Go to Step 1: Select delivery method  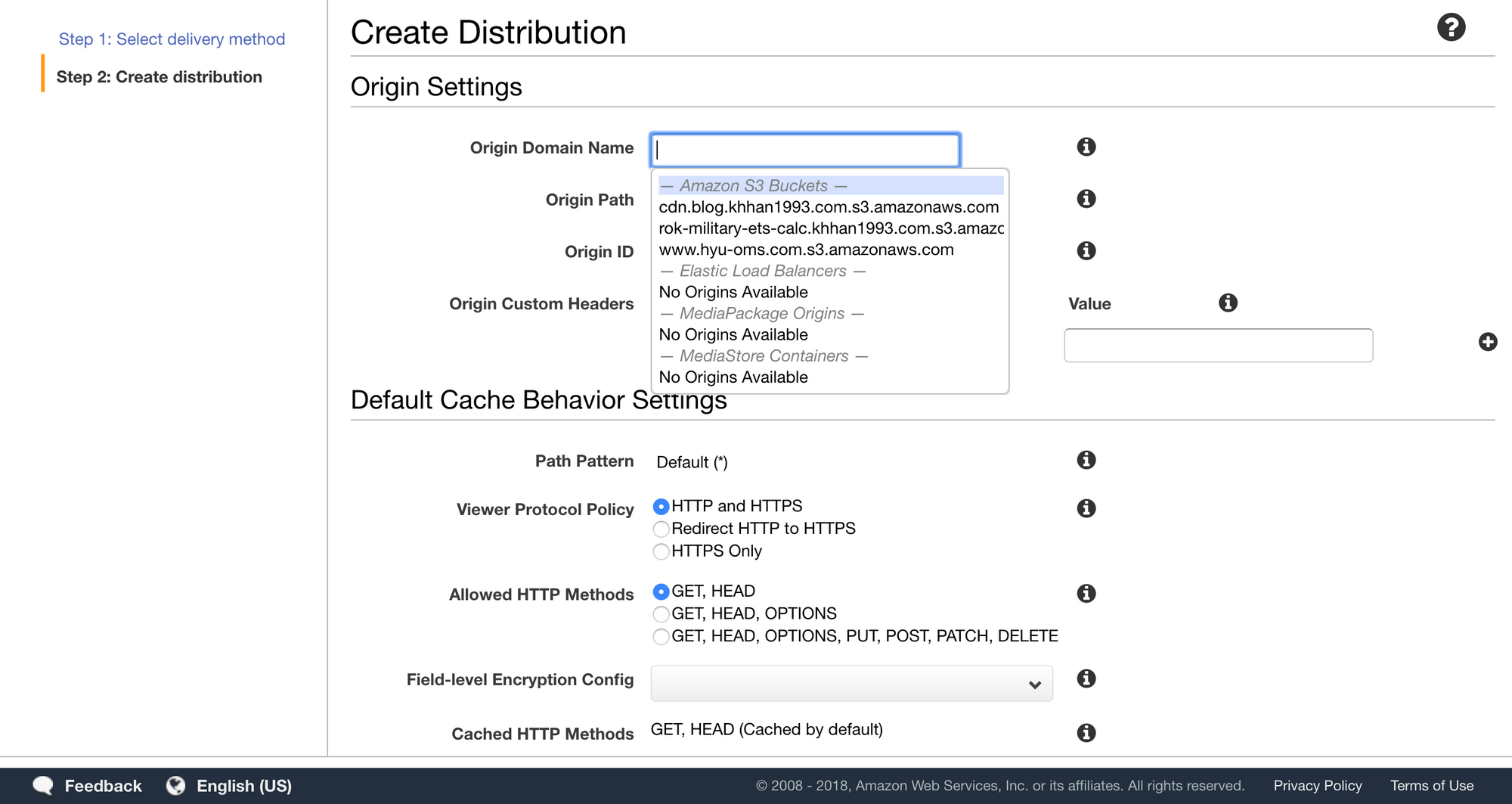tap(172, 39)
